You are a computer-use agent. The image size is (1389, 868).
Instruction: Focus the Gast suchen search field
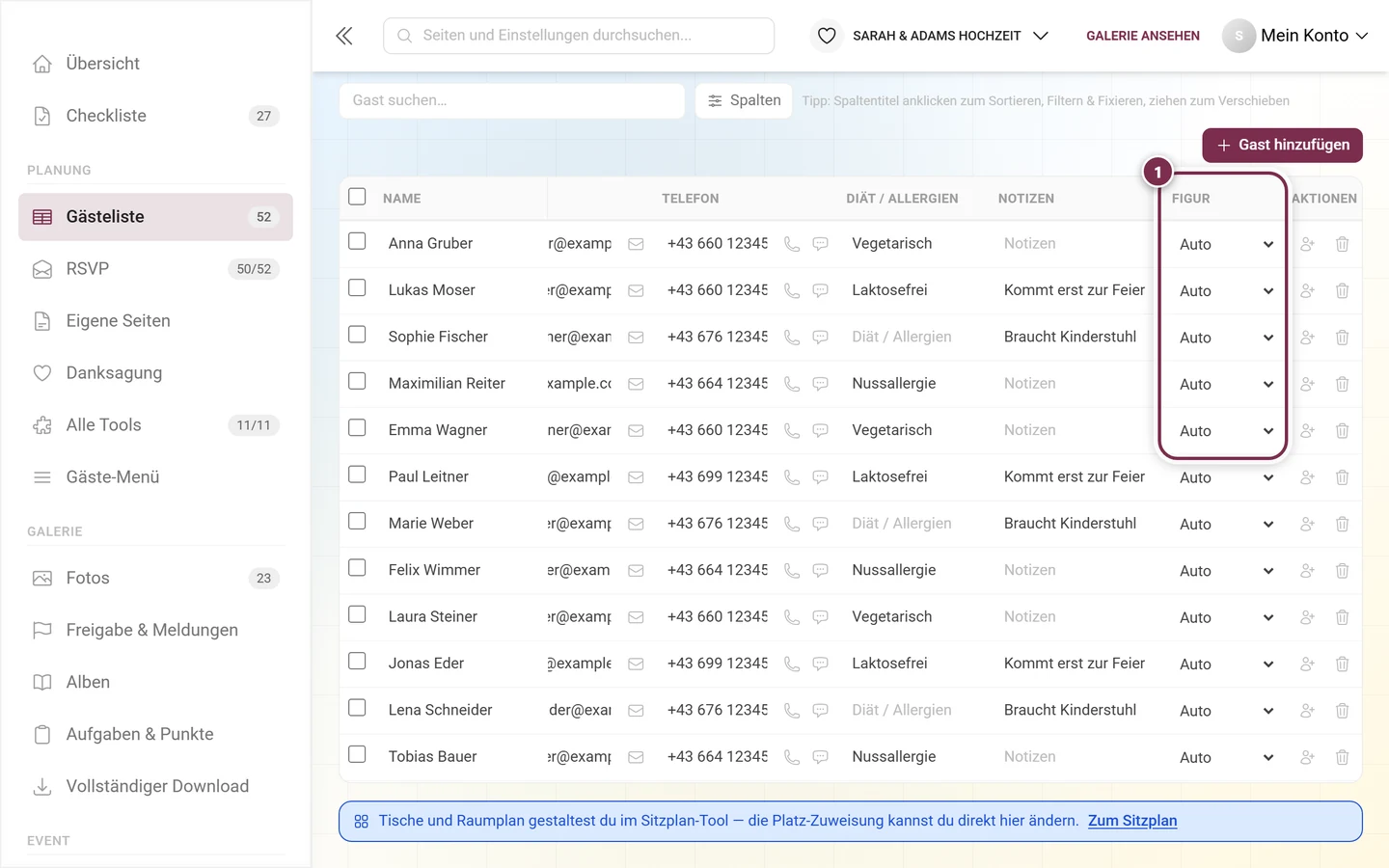(512, 100)
